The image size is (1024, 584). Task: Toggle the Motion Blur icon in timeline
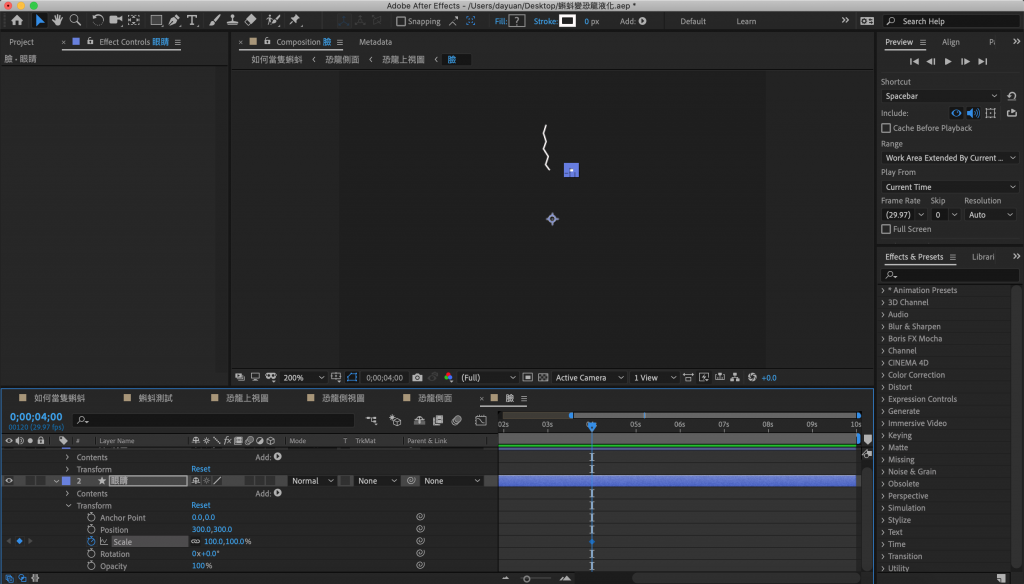tap(456, 420)
